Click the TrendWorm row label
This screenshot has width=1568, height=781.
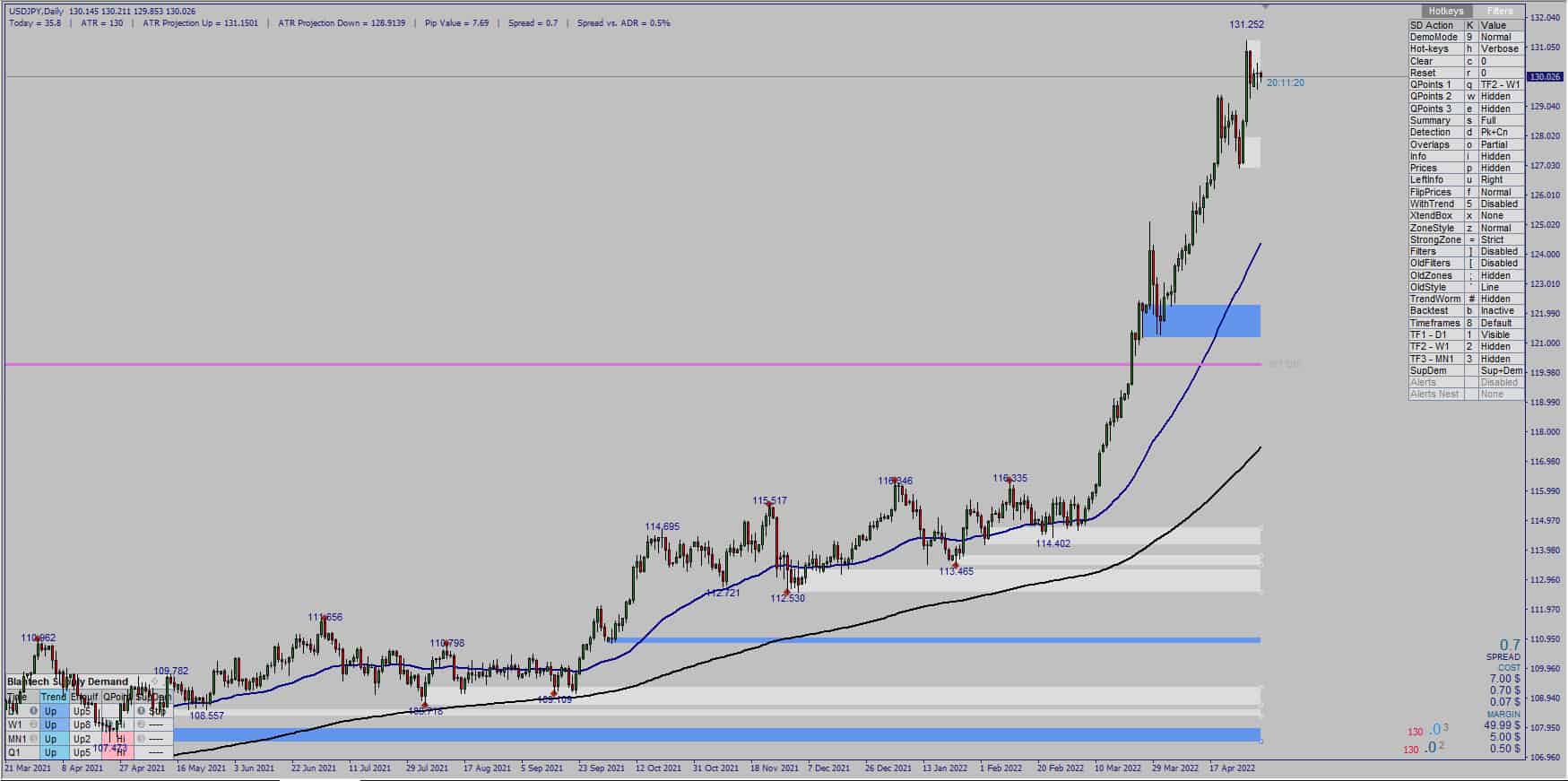[x=1436, y=299]
